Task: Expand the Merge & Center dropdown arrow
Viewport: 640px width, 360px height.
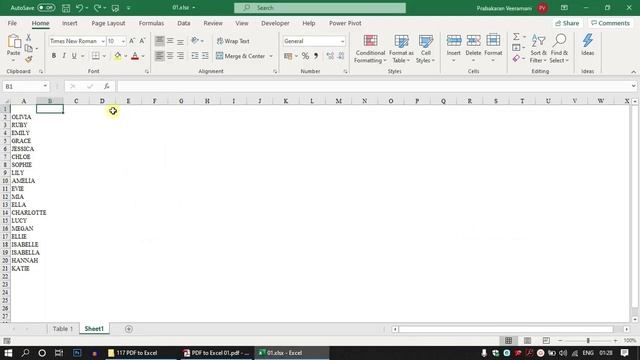Action: point(271,56)
